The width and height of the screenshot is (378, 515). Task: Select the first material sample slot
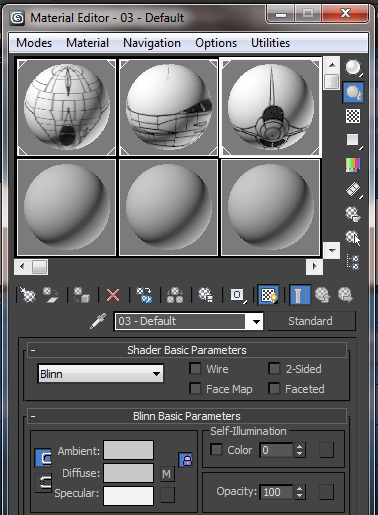66,107
